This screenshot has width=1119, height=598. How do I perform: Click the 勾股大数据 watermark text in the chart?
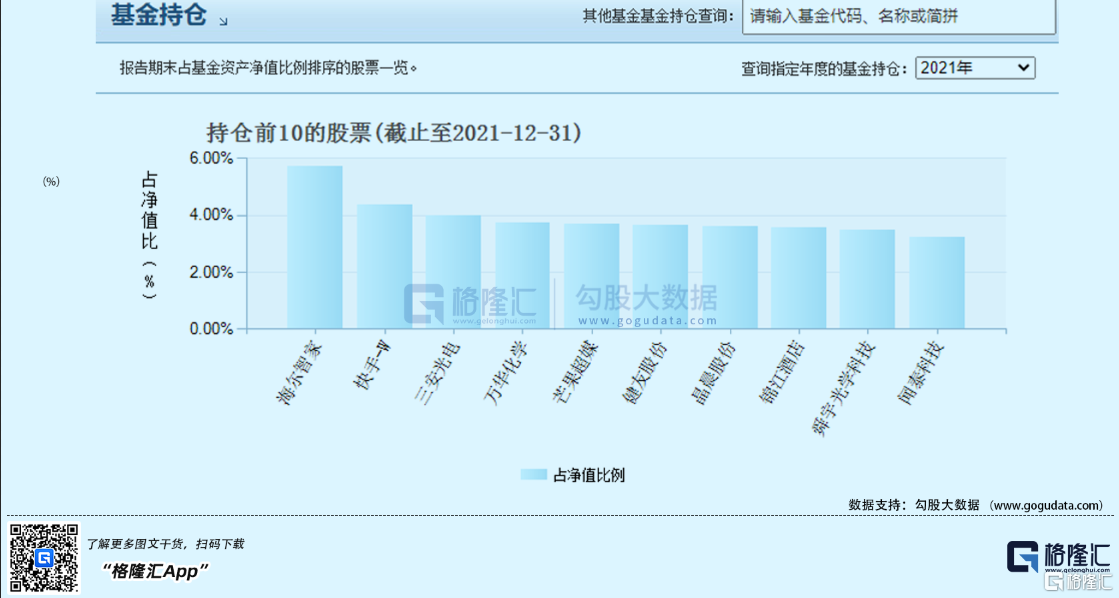645,299
